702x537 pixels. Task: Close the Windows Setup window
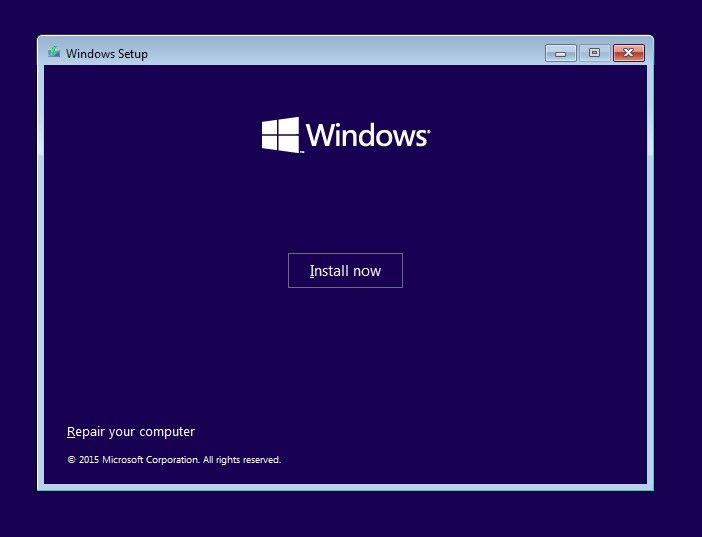[629, 53]
